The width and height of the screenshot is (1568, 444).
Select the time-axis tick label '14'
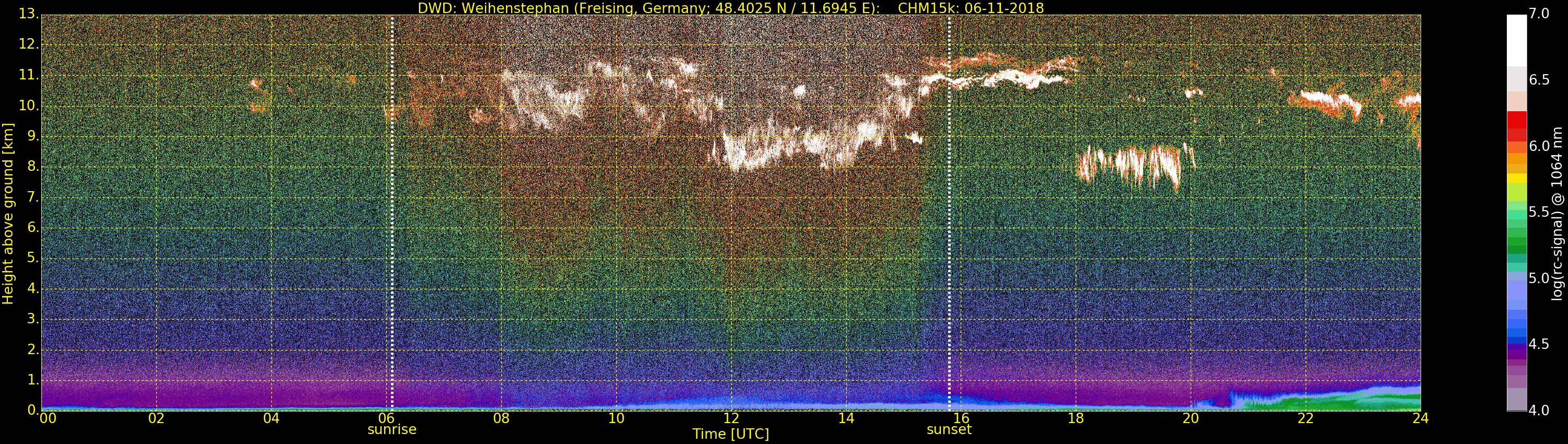[846, 418]
